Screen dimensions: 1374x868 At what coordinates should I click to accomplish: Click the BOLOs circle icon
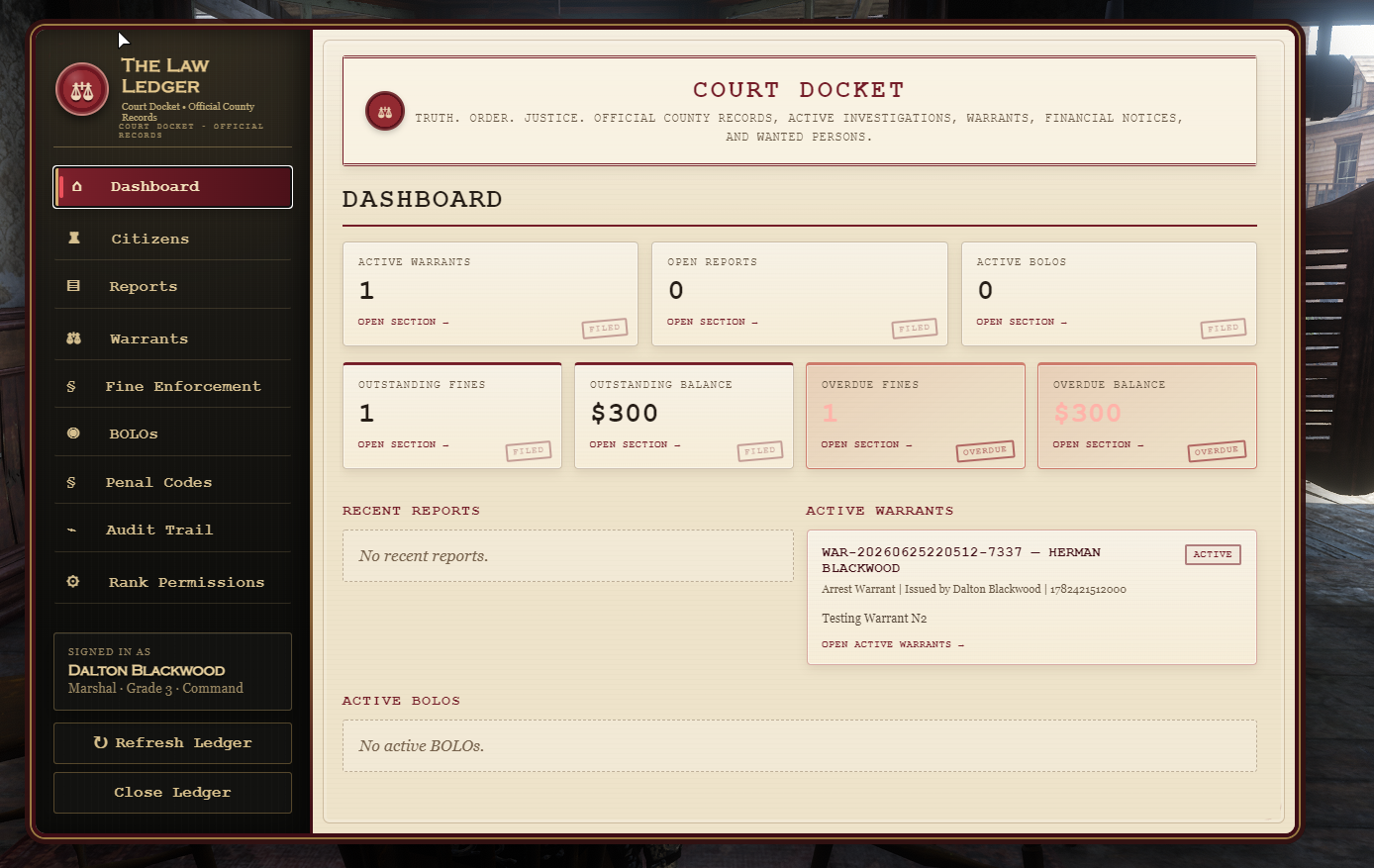click(73, 434)
